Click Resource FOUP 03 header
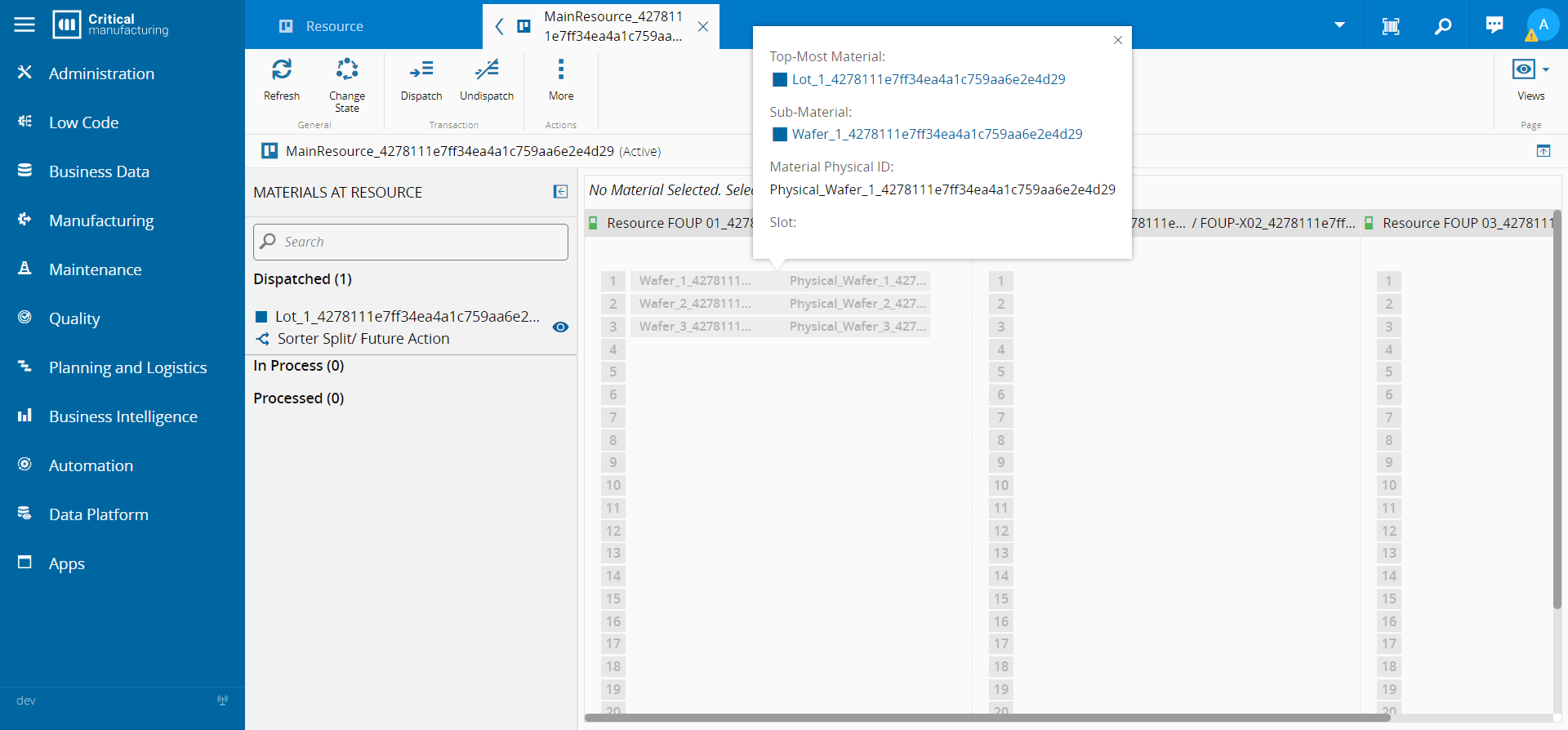 tap(1468, 223)
